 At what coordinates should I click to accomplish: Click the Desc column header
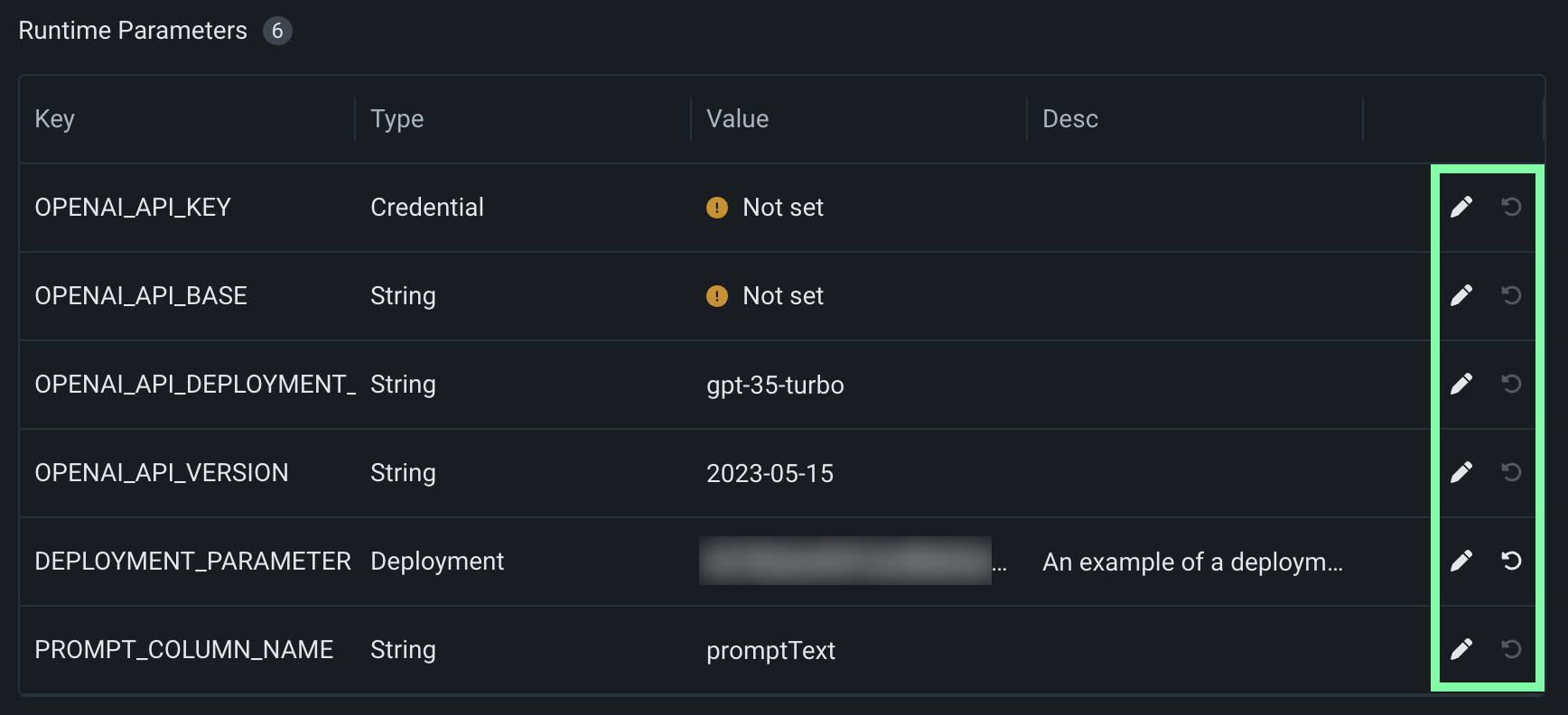pos(1070,119)
